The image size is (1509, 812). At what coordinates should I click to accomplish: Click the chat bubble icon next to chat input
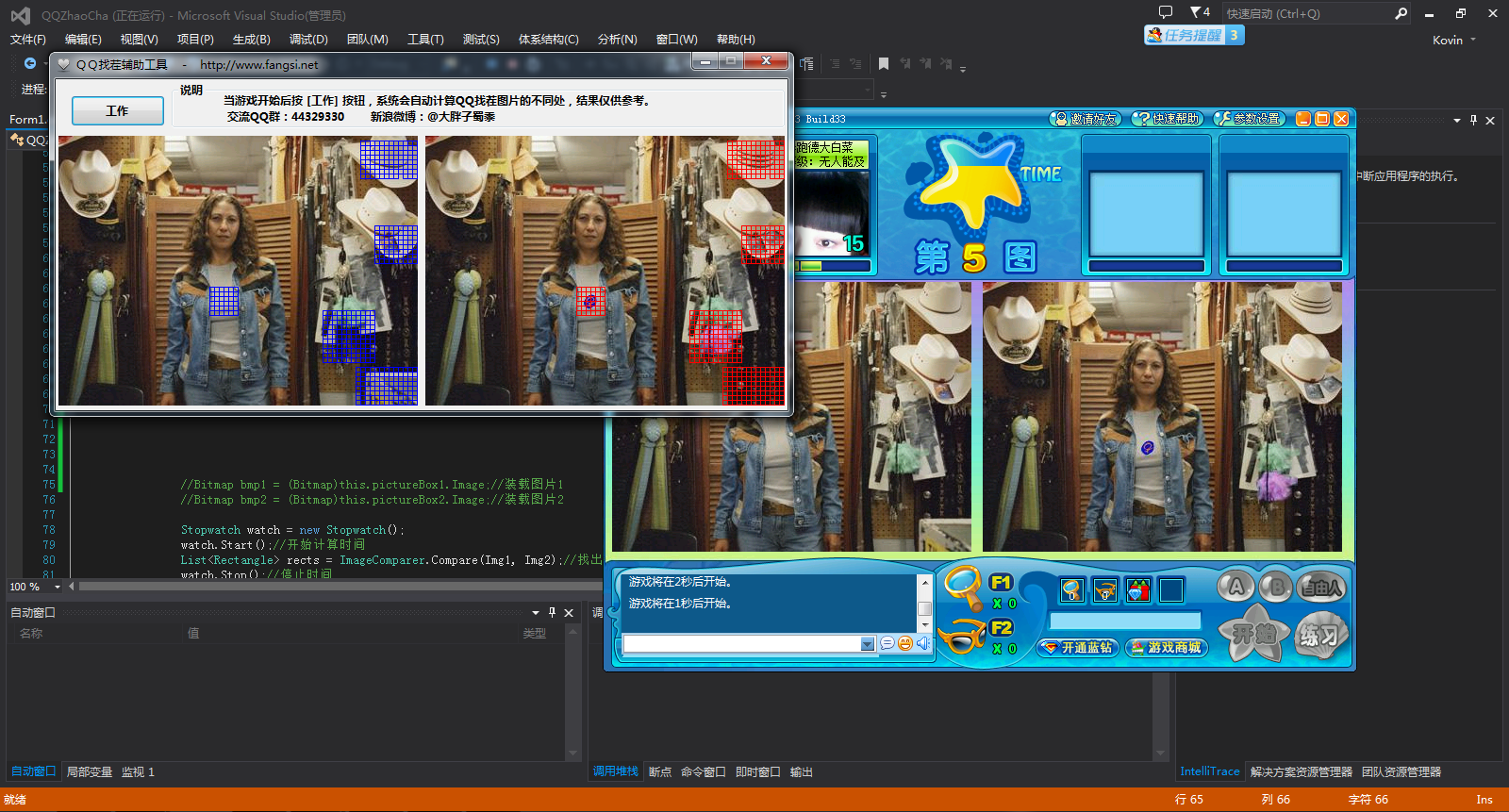click(x=887, y=643)
